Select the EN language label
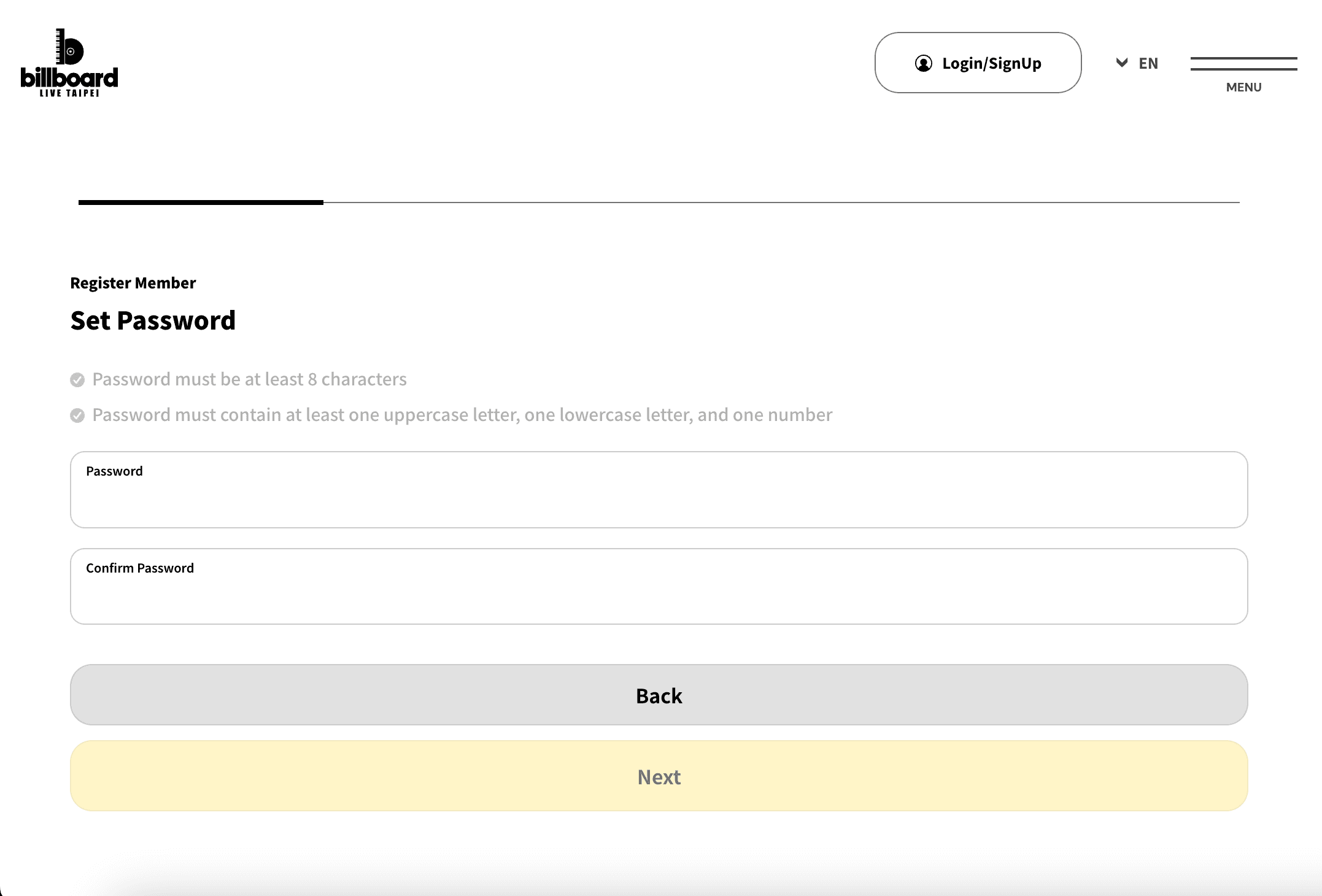1322x896 pixels. (x=1148, y=63)
